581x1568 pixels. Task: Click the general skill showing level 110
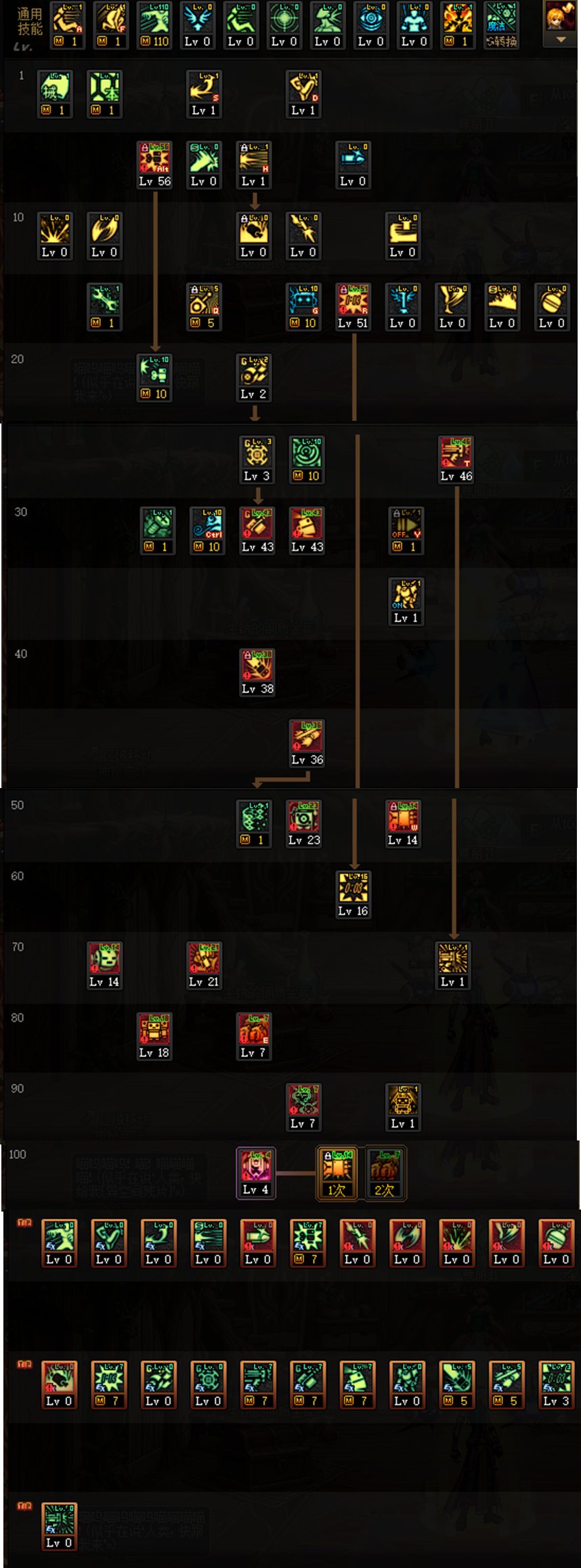[x=154, y=26]
